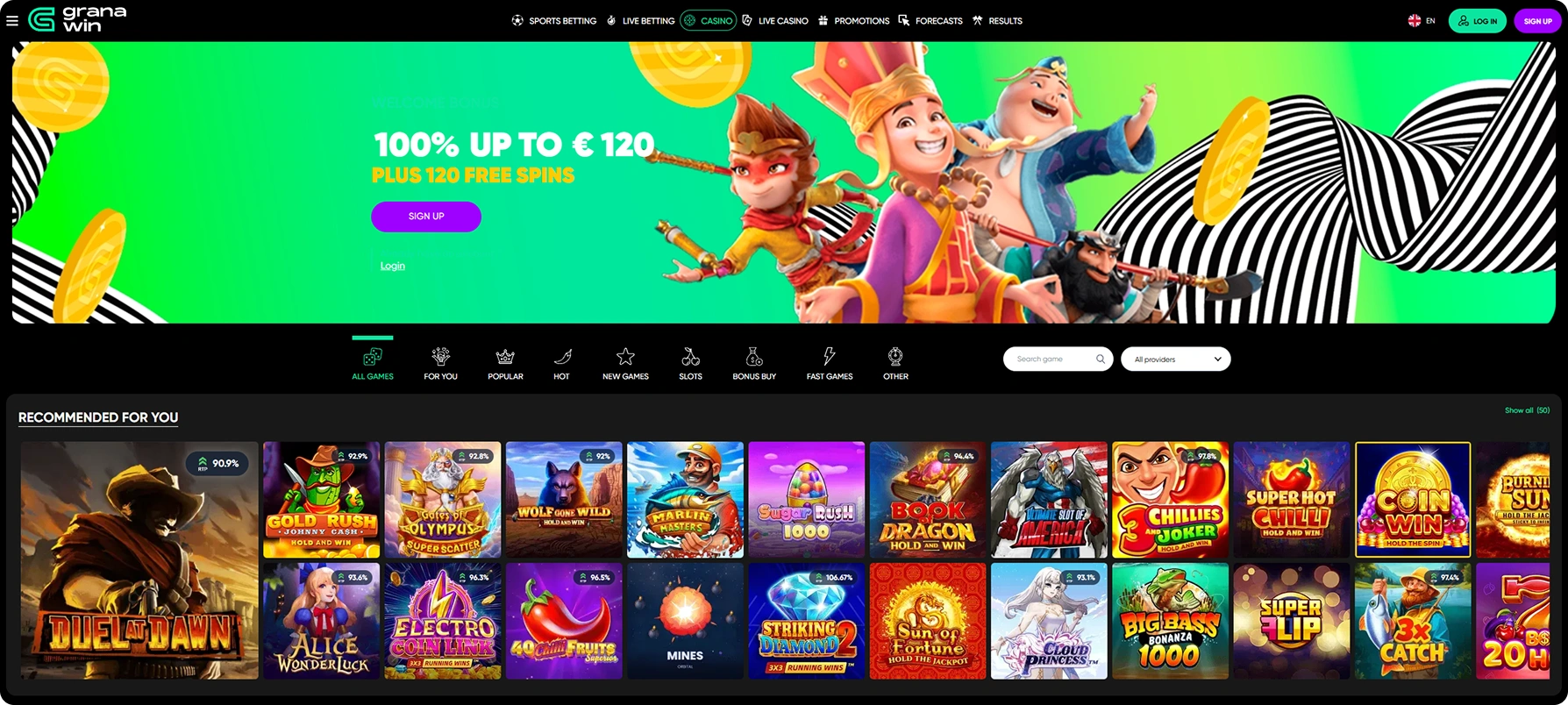Click the Log In header button
Image resolution: width=1568 pixels, height=705 pixels.
click(1478, 21)
